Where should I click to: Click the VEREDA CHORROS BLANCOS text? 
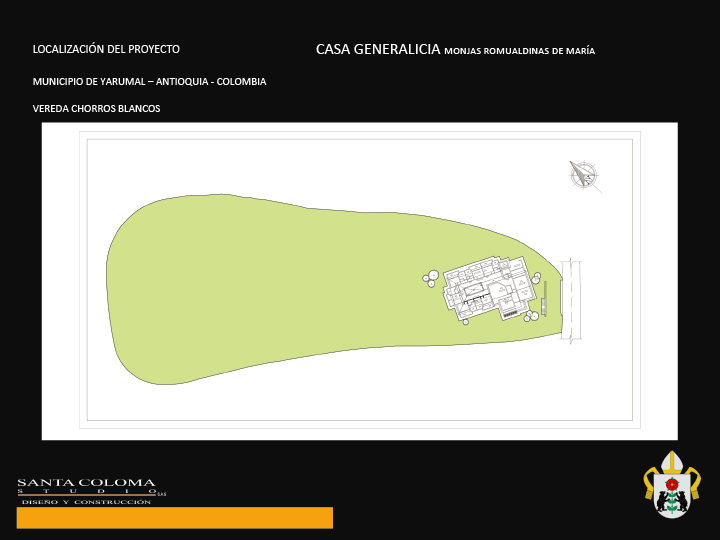pyautogui.click(x=96, y=109)
